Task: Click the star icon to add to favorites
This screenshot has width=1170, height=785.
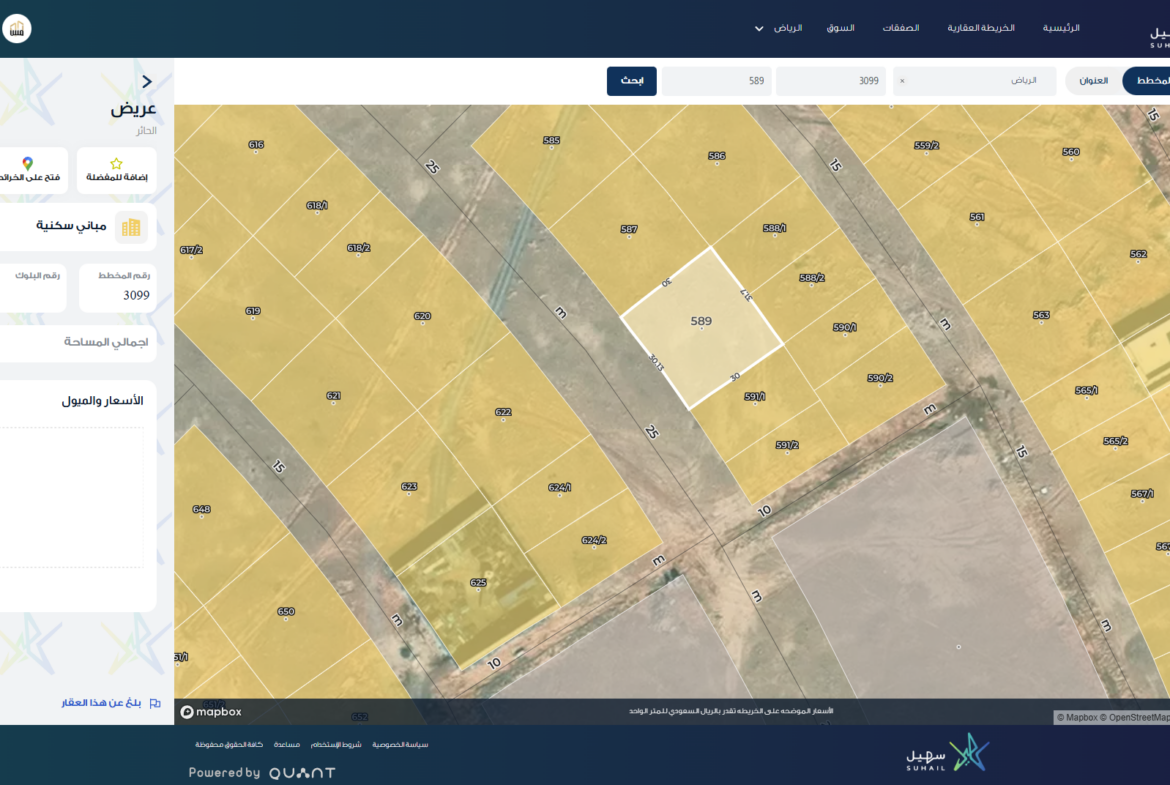Action: (116, 163)
